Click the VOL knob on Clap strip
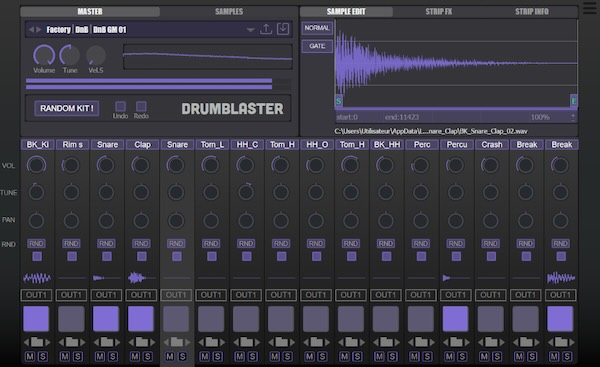 pyautogui.click(x=140, y=165)
